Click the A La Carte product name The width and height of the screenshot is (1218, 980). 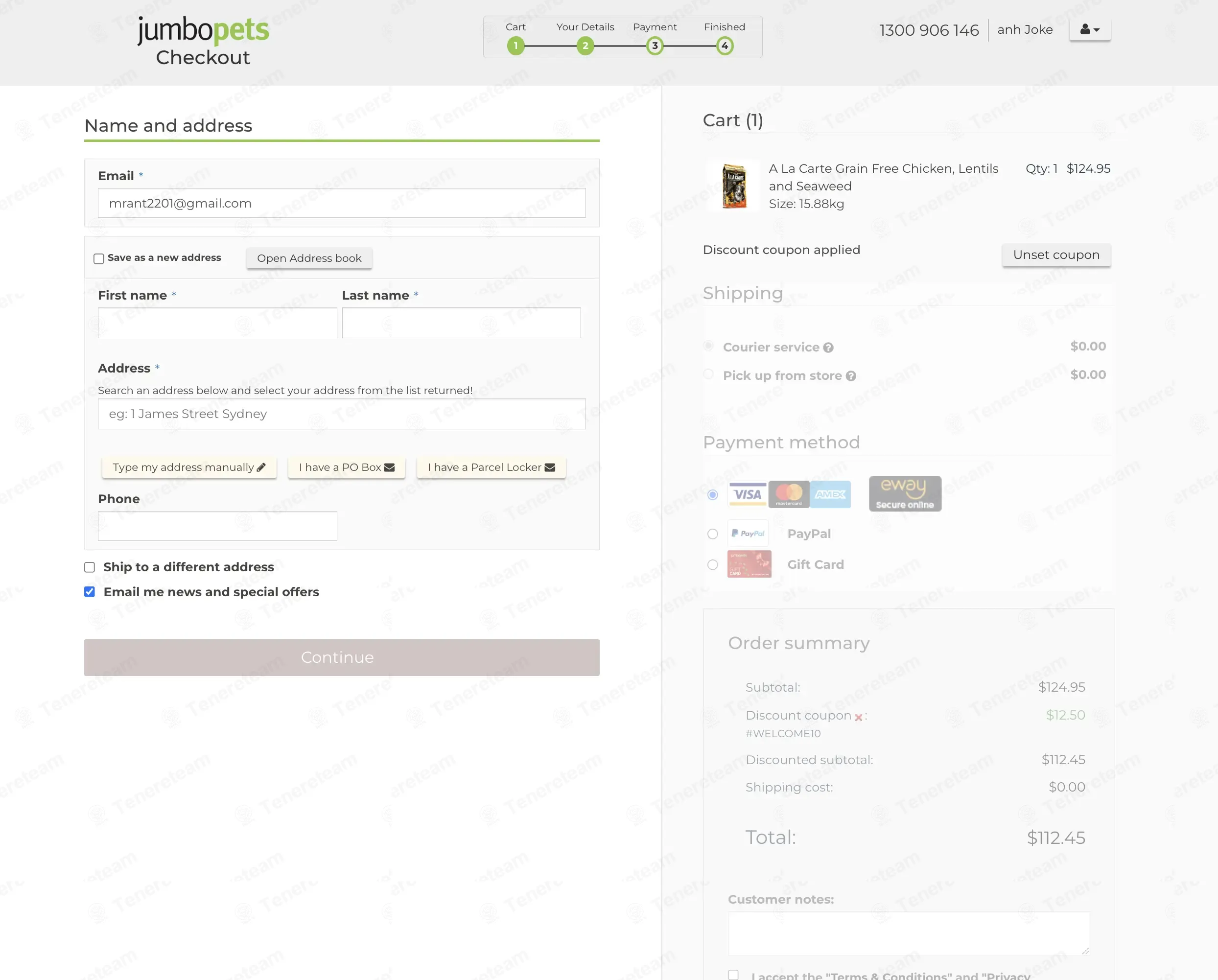884,177
